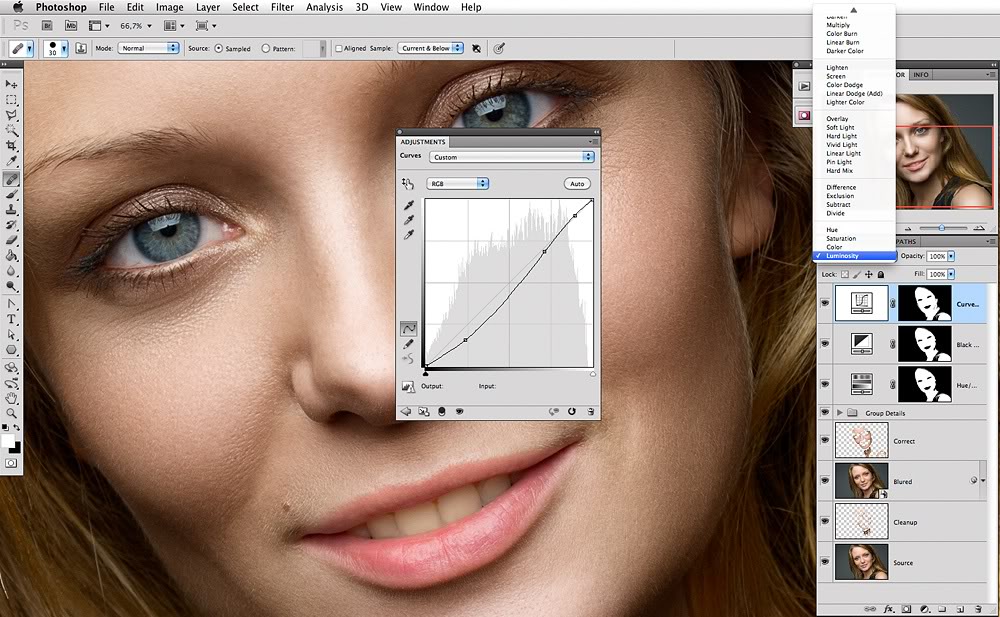Hide the Cleanup layer
Screen dimensions: 1000x617
point(825,521)
